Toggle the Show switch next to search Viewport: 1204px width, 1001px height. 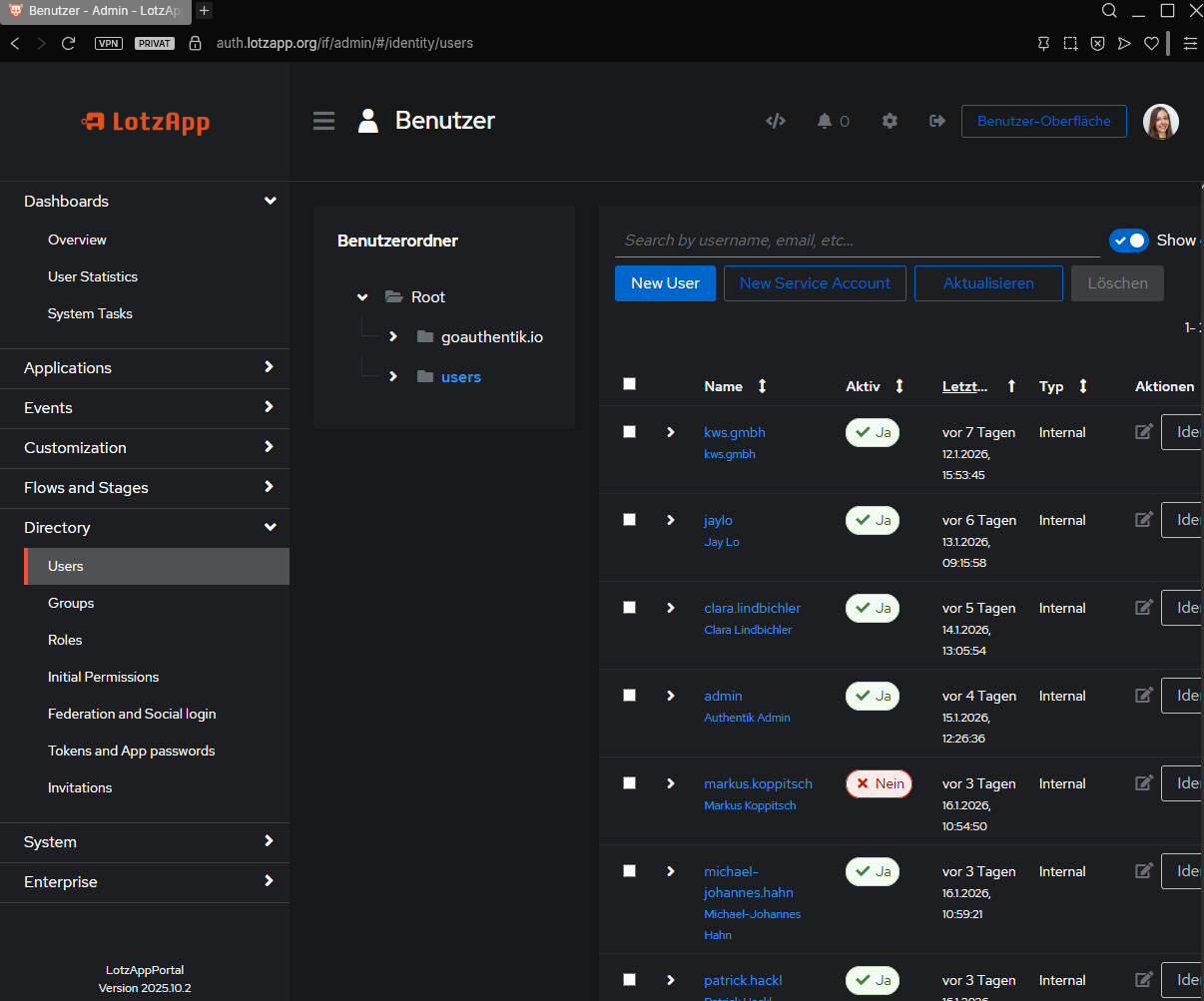pos(1129,241)
